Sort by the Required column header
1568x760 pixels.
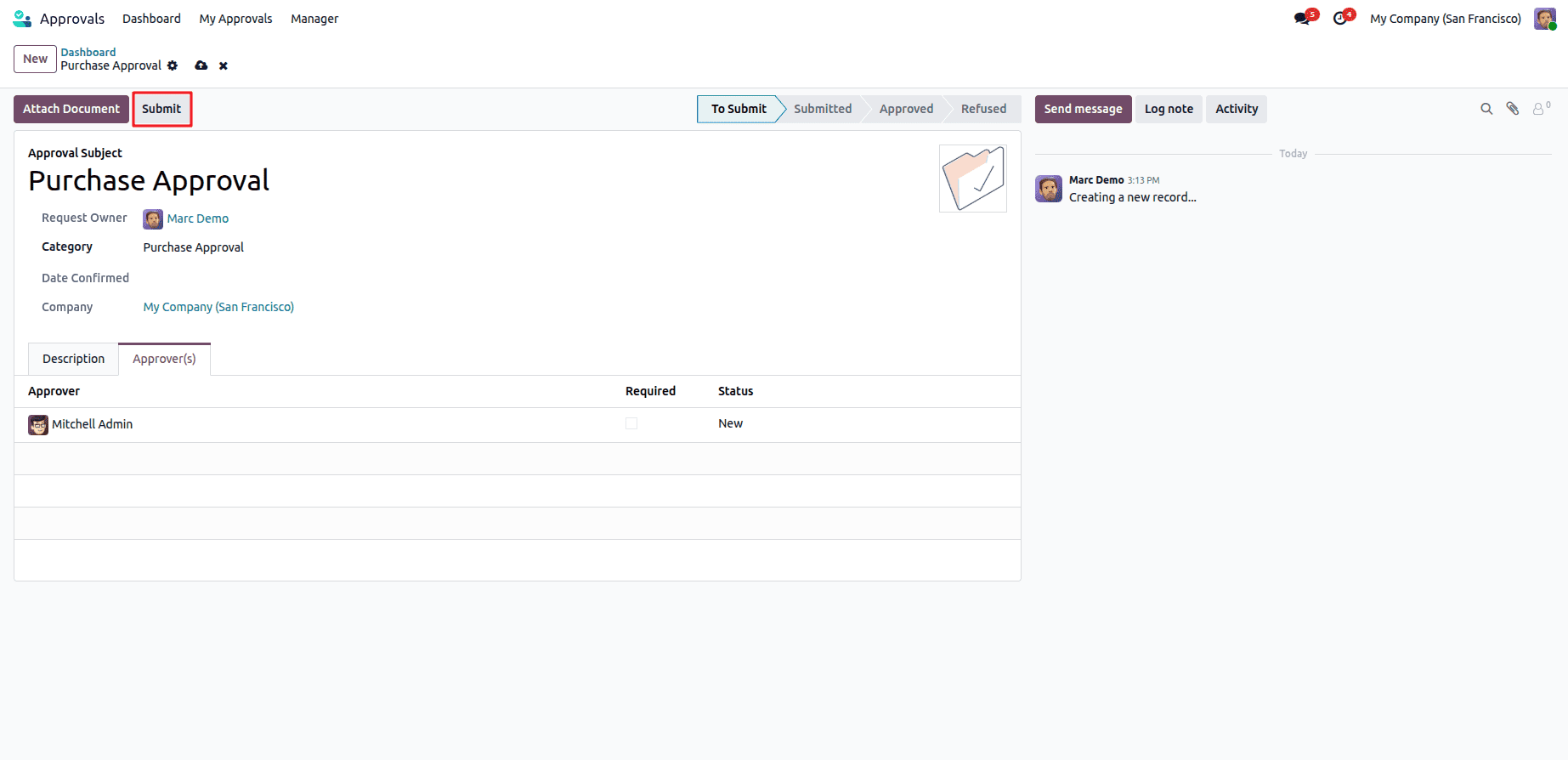point(650,391)
